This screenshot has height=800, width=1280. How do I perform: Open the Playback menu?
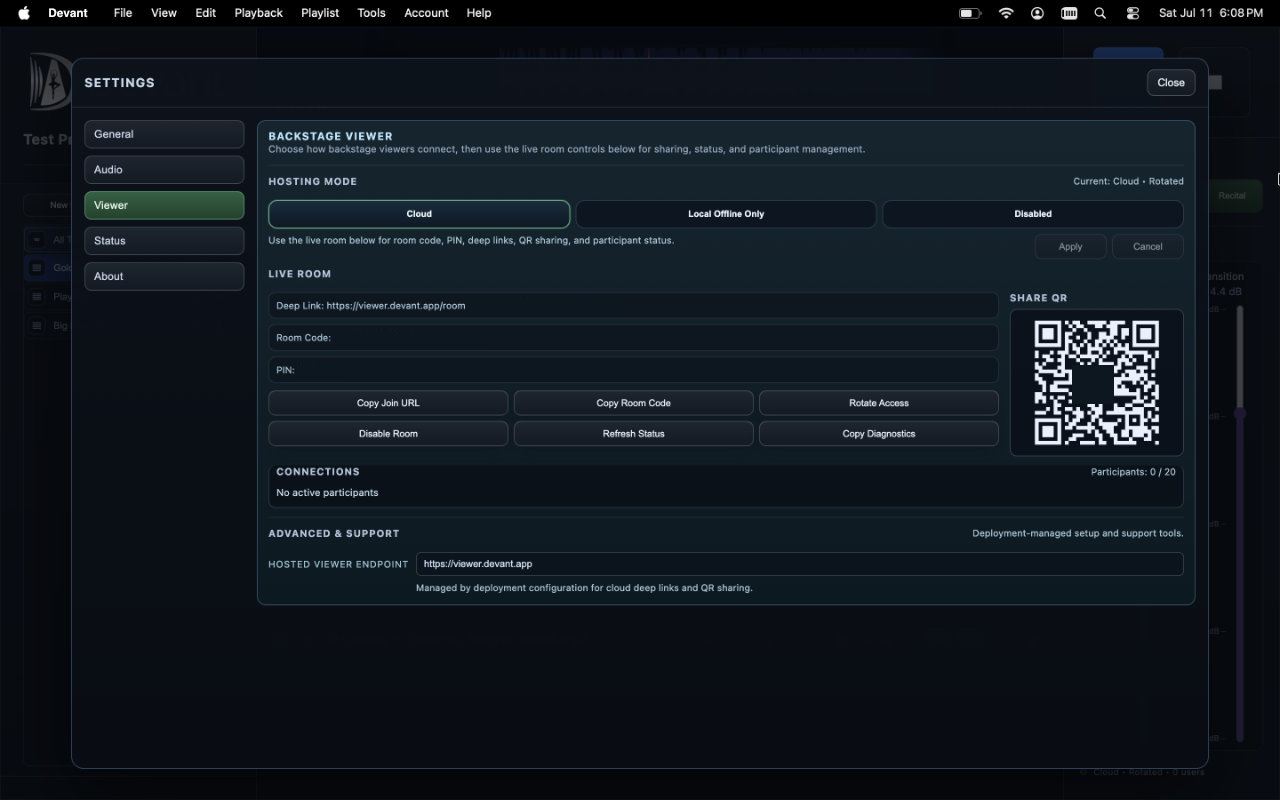259,13
